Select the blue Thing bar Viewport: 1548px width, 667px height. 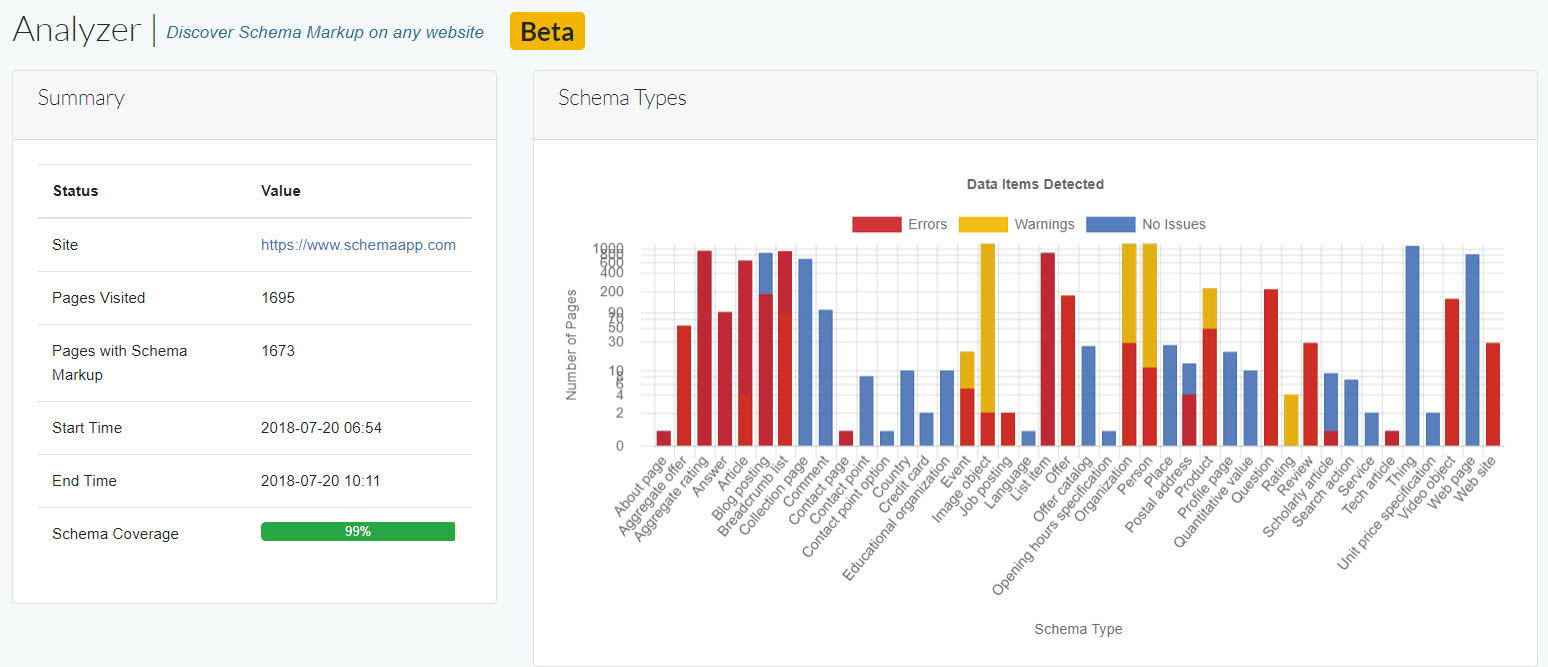(1413, 346)
